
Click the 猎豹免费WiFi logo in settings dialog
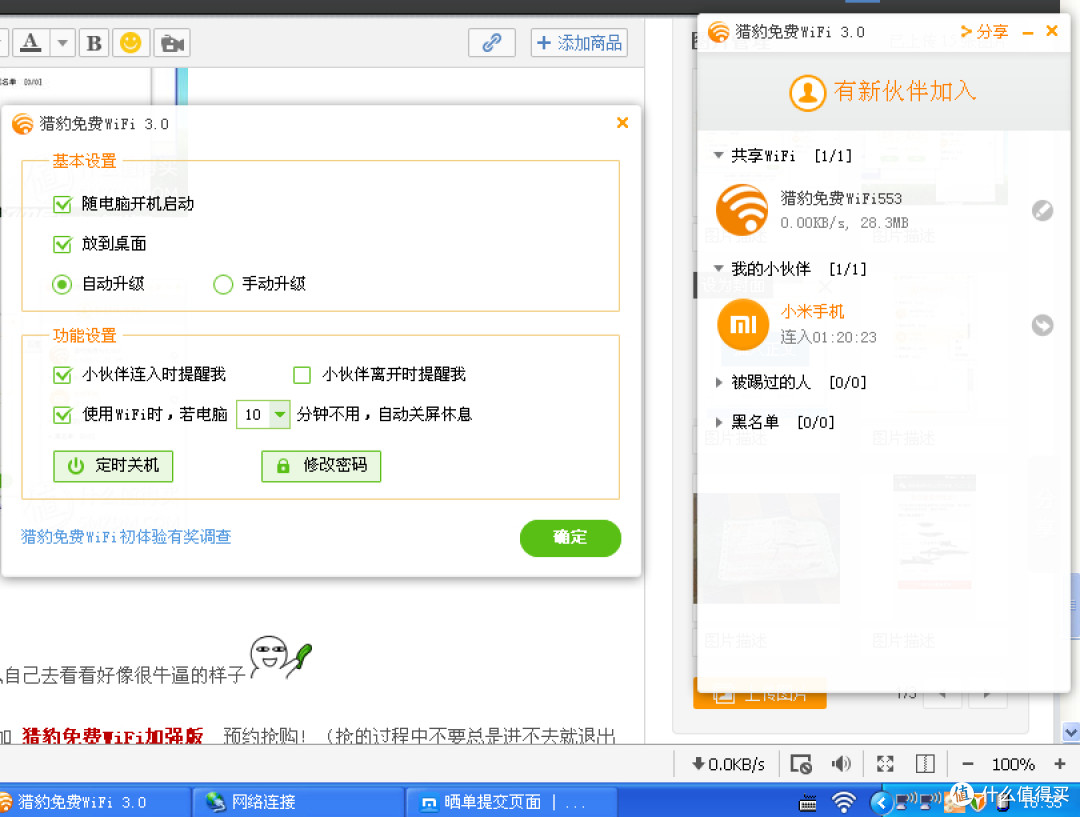23,124
